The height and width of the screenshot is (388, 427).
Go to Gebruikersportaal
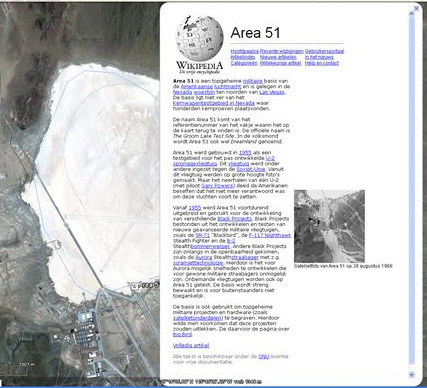324,51
